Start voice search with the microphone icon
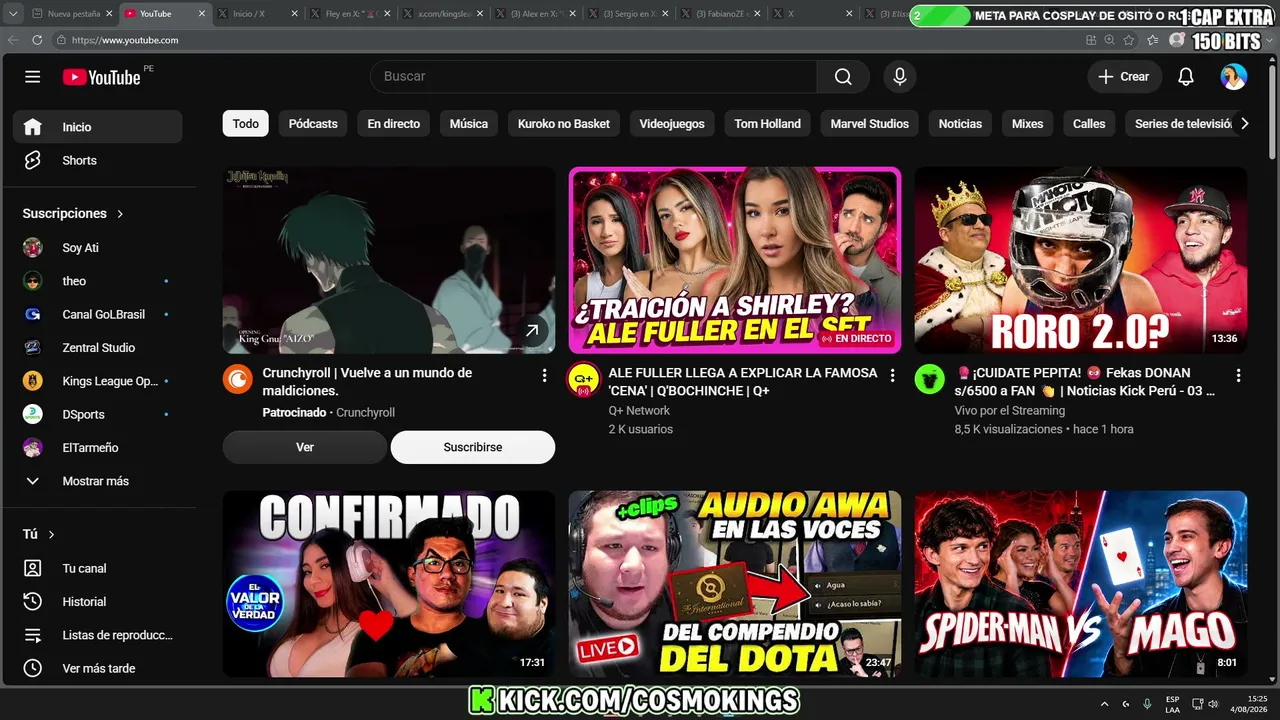 pos(900,77)
